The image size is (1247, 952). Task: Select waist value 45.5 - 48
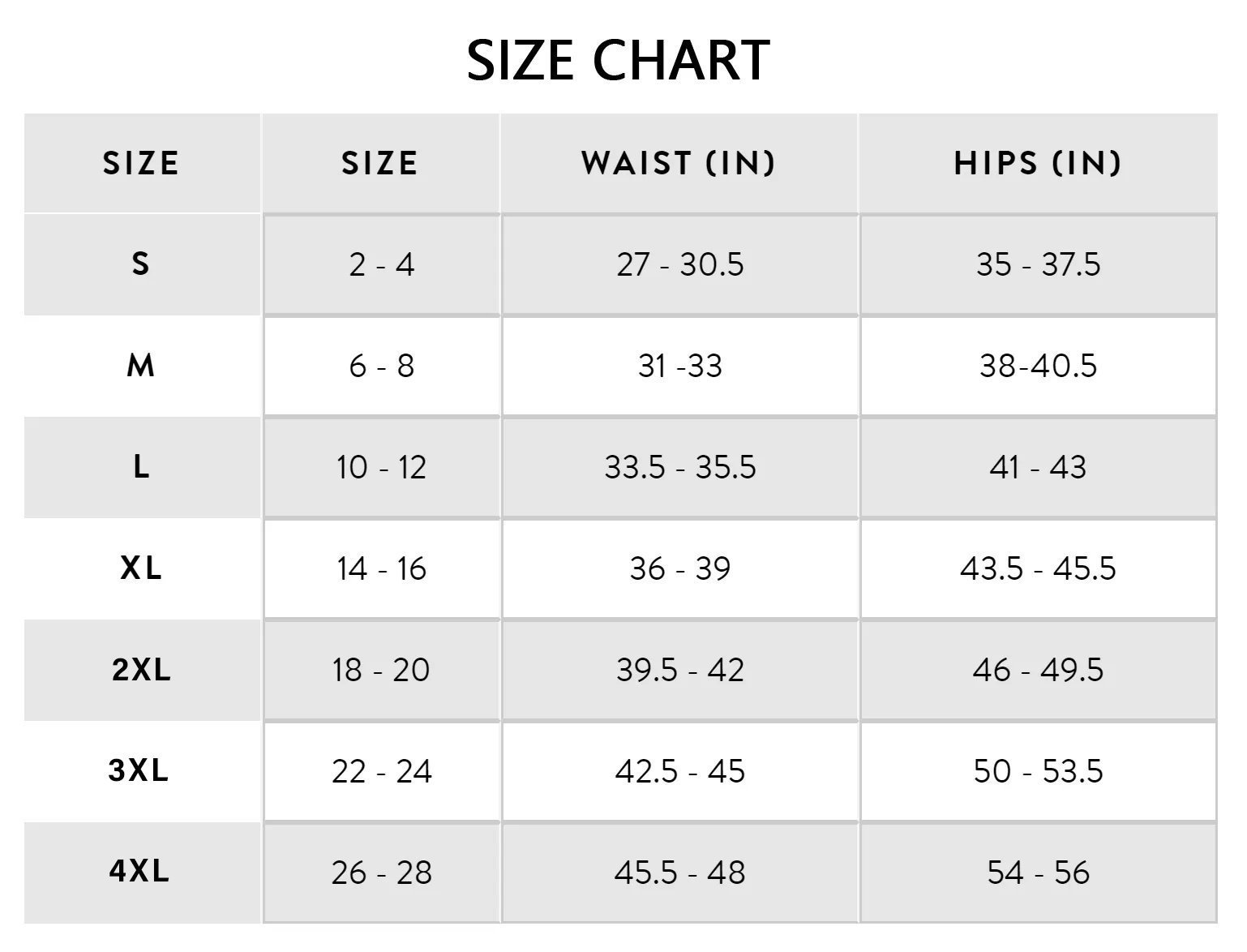click(679, 873)
